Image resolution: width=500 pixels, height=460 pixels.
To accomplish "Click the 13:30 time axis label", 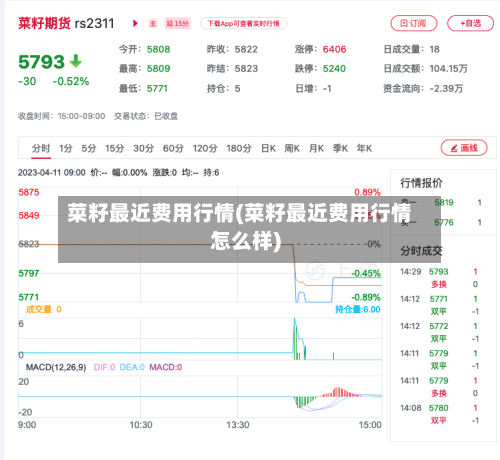I will click(x=238, y=425).
